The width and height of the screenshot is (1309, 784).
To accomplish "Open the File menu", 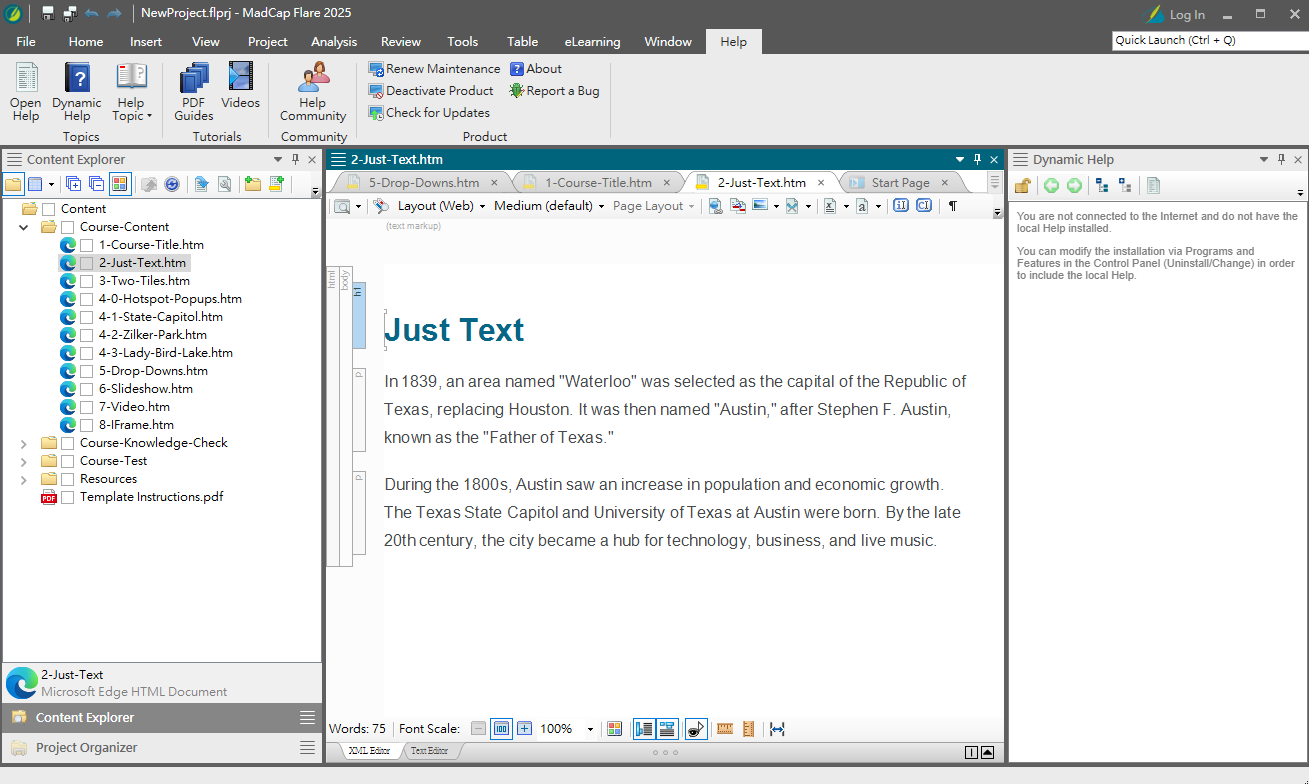I will tap(26, 41).
